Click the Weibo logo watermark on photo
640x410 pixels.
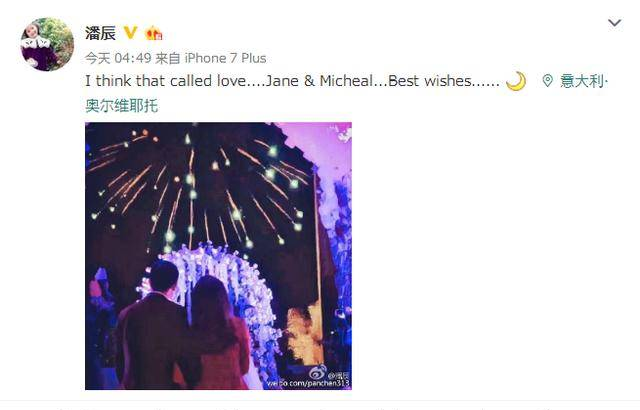[318, 372]
